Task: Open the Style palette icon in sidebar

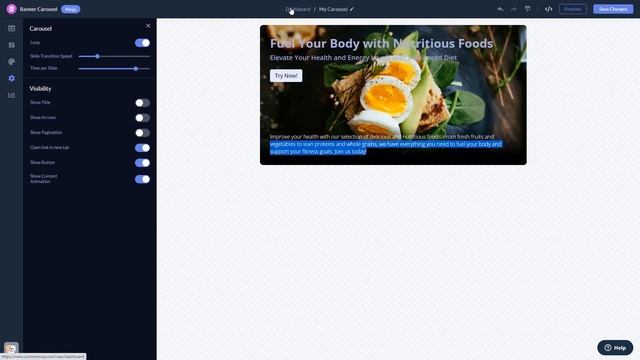Action: coord(11,62)
